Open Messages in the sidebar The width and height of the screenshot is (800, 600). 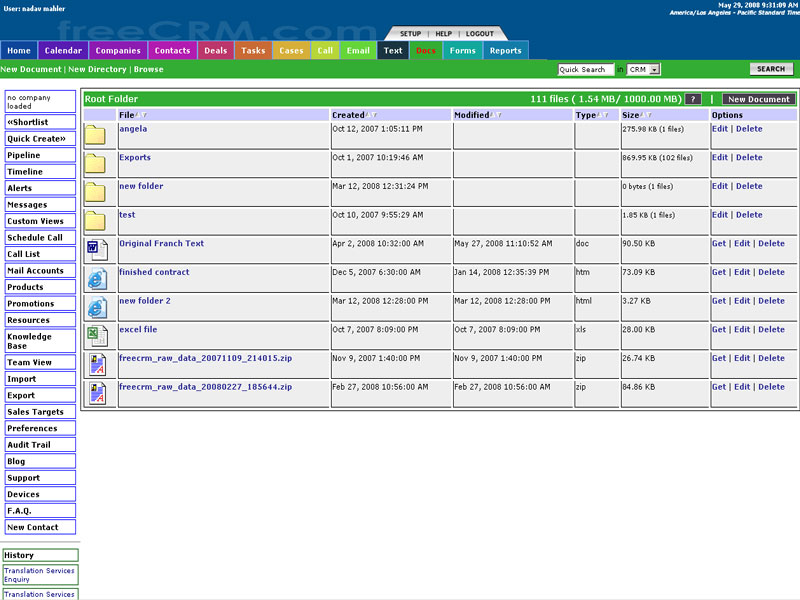pos(40,205)
